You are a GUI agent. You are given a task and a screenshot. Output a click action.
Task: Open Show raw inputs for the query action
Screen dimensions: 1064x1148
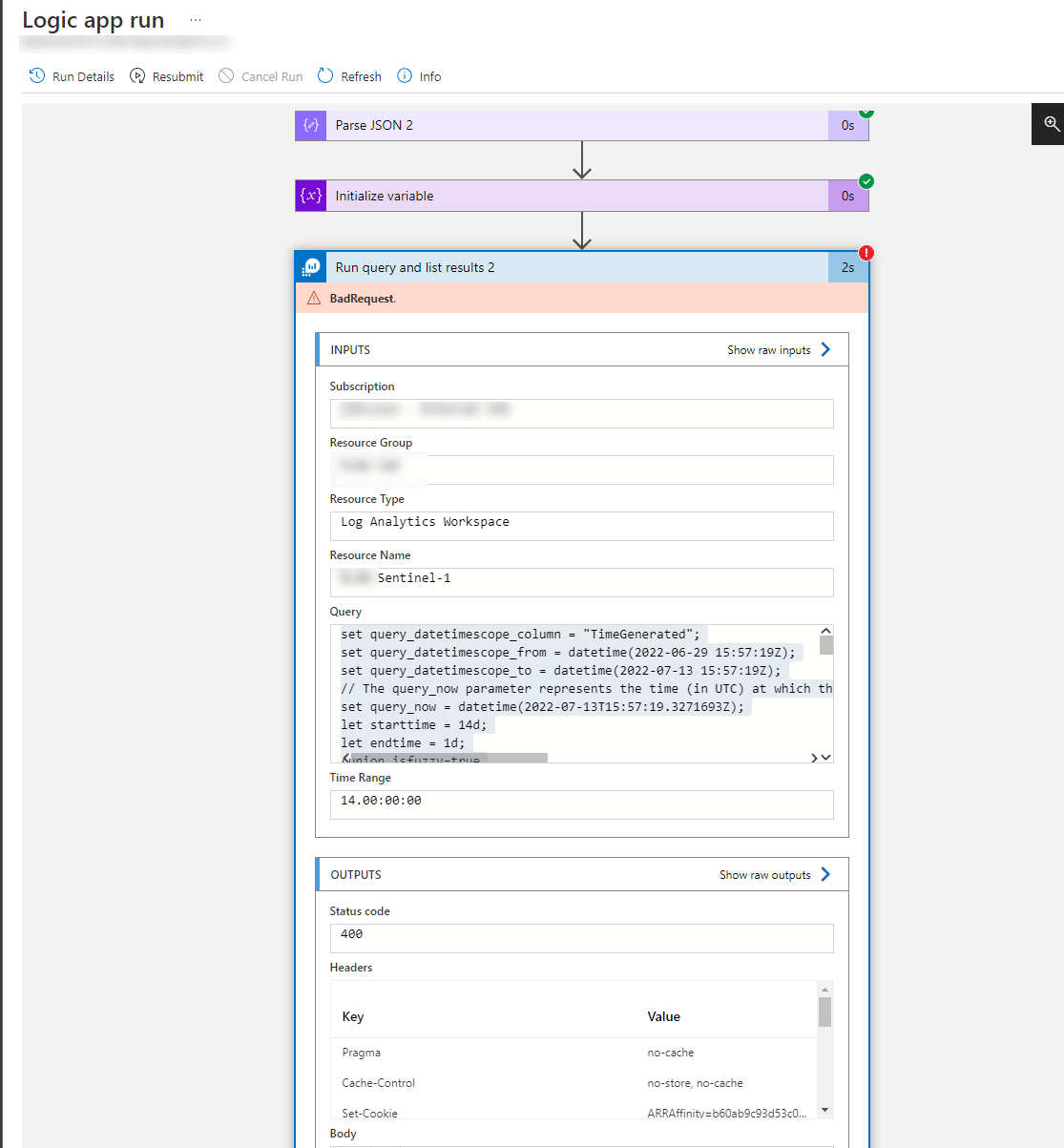tap(768, 349)
